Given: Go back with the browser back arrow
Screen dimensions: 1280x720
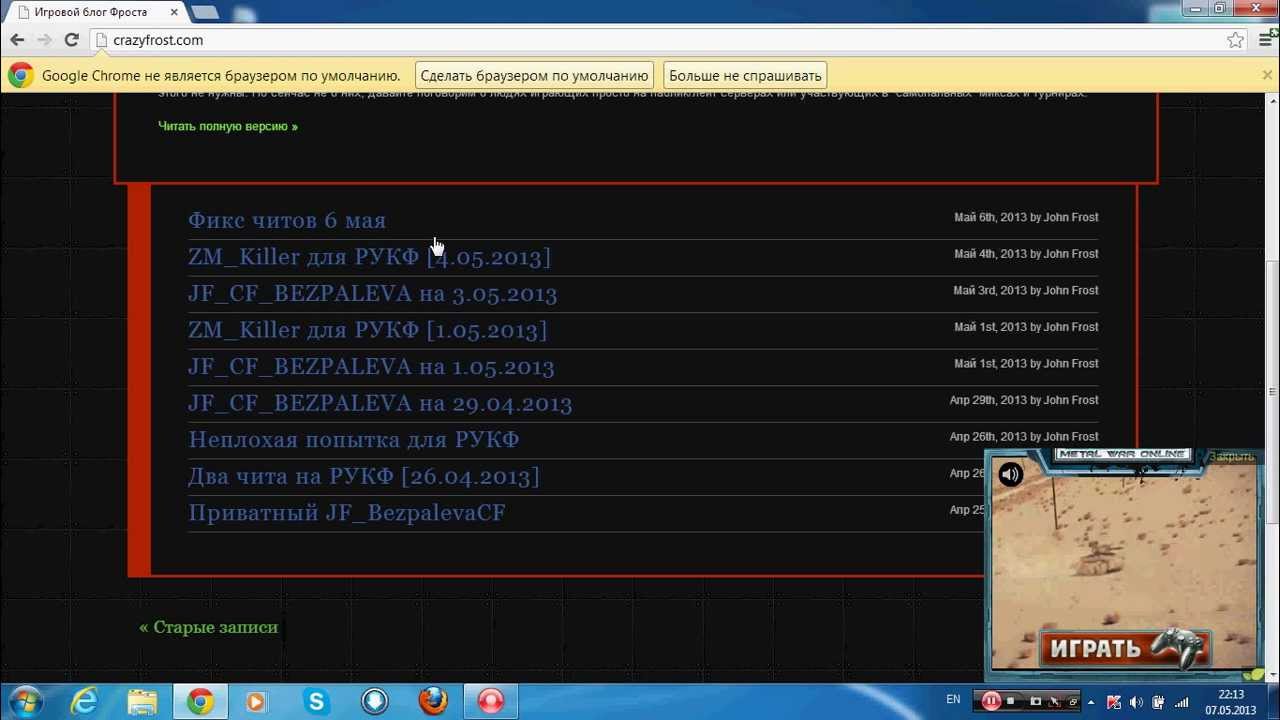Looking at the screenshot, I should coord(17,40).
